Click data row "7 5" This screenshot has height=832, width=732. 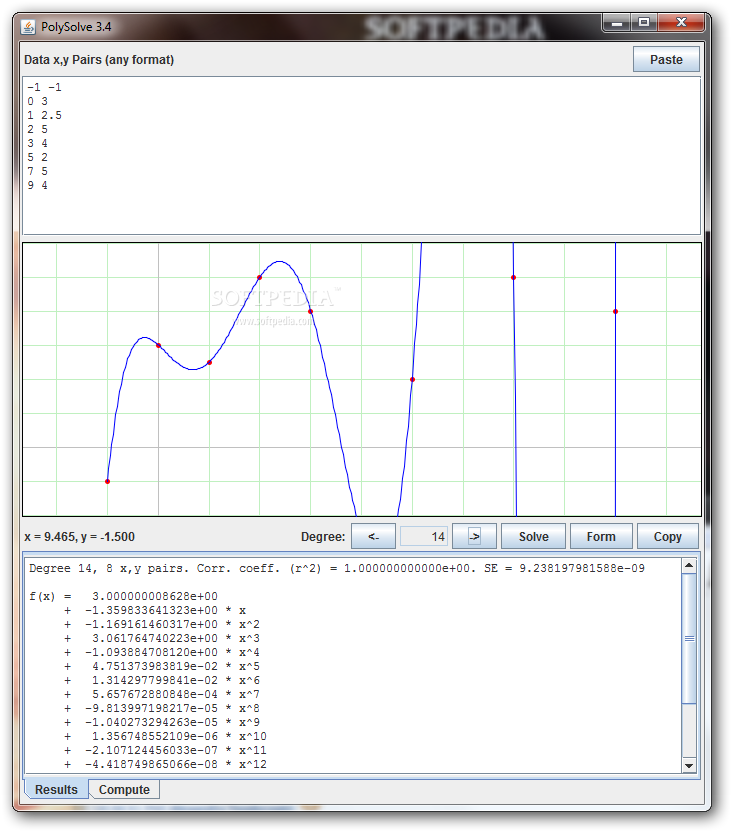pyautogui.click(x=38, y=171)
